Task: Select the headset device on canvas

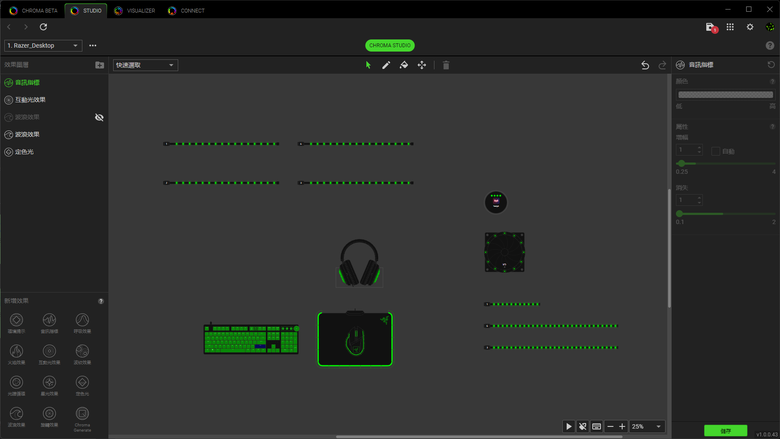Action: coord(359,263)
